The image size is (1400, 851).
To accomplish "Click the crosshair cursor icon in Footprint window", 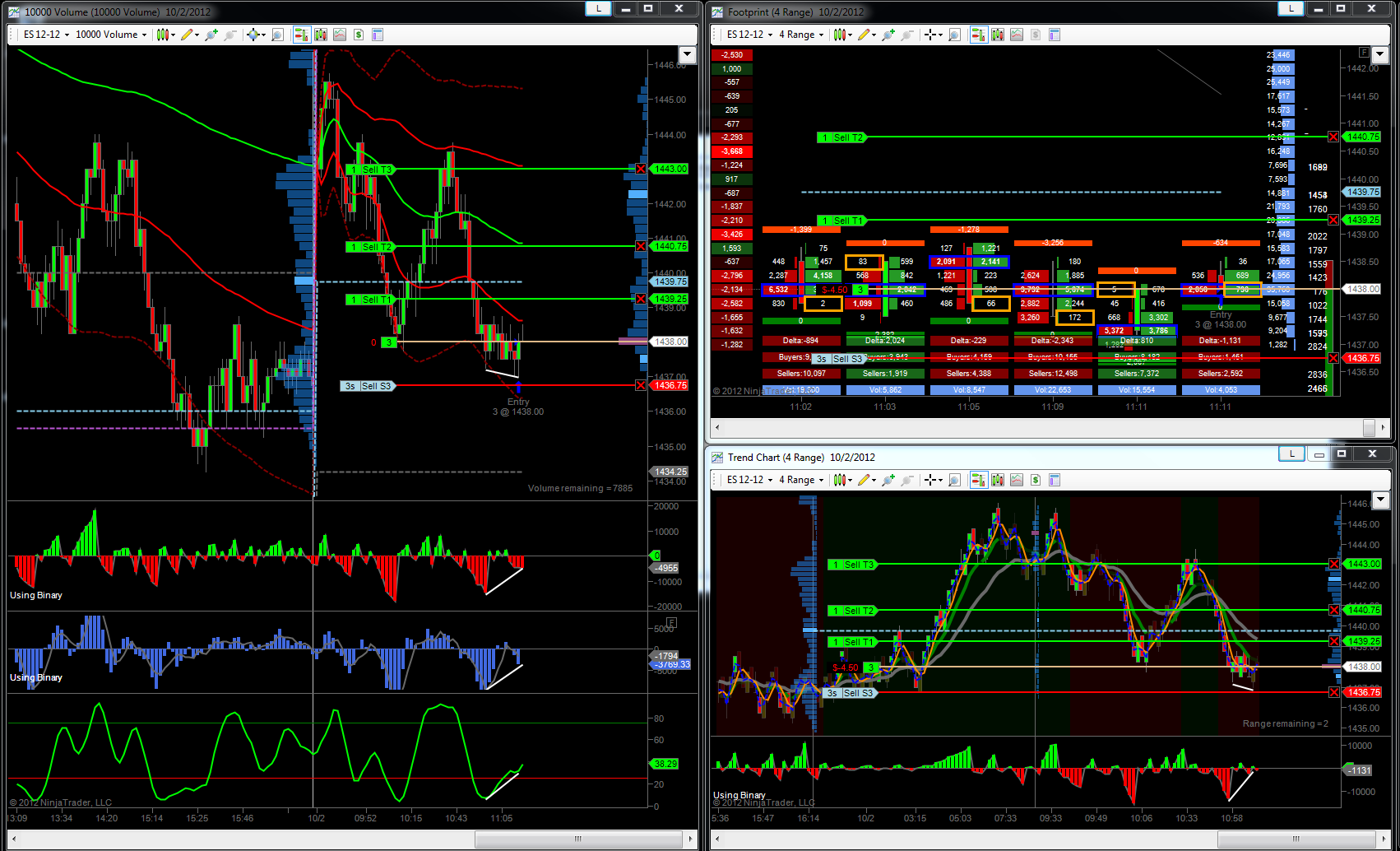I will click(930, 35).
